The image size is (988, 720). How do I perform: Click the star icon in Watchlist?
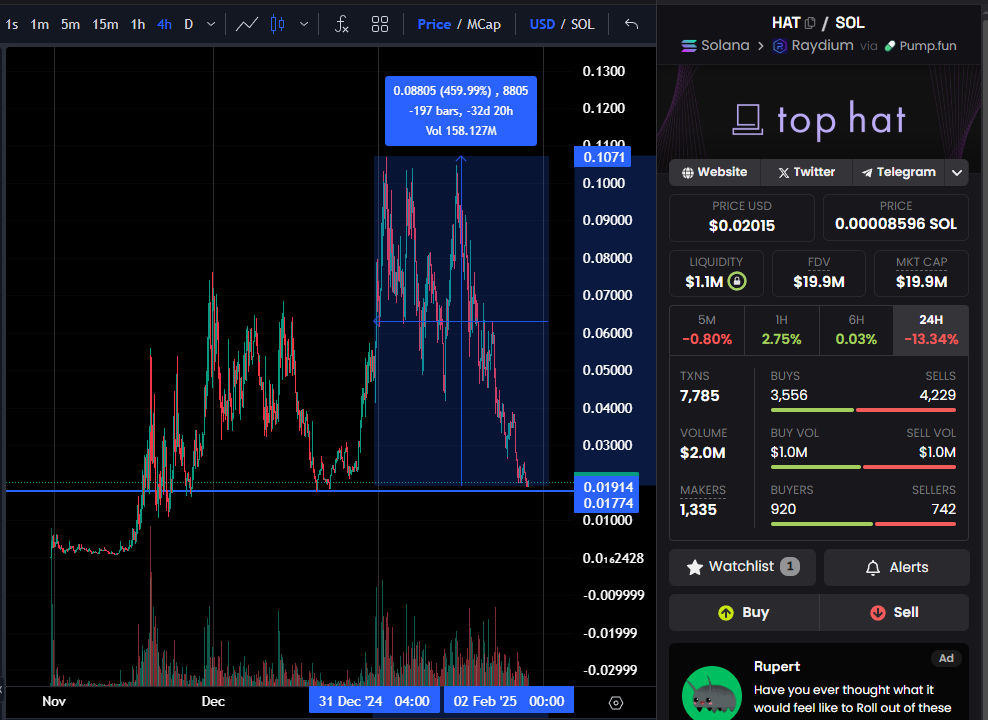pos(694,568)
